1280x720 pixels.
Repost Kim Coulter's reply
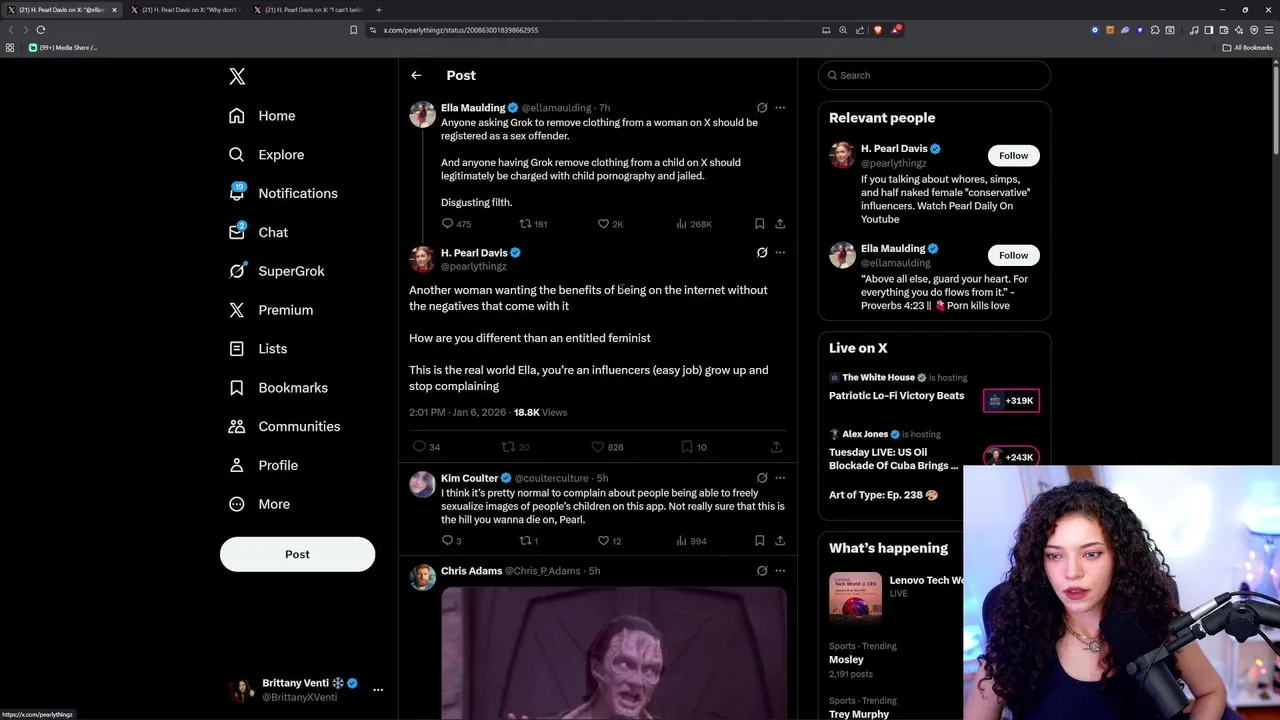528,541
